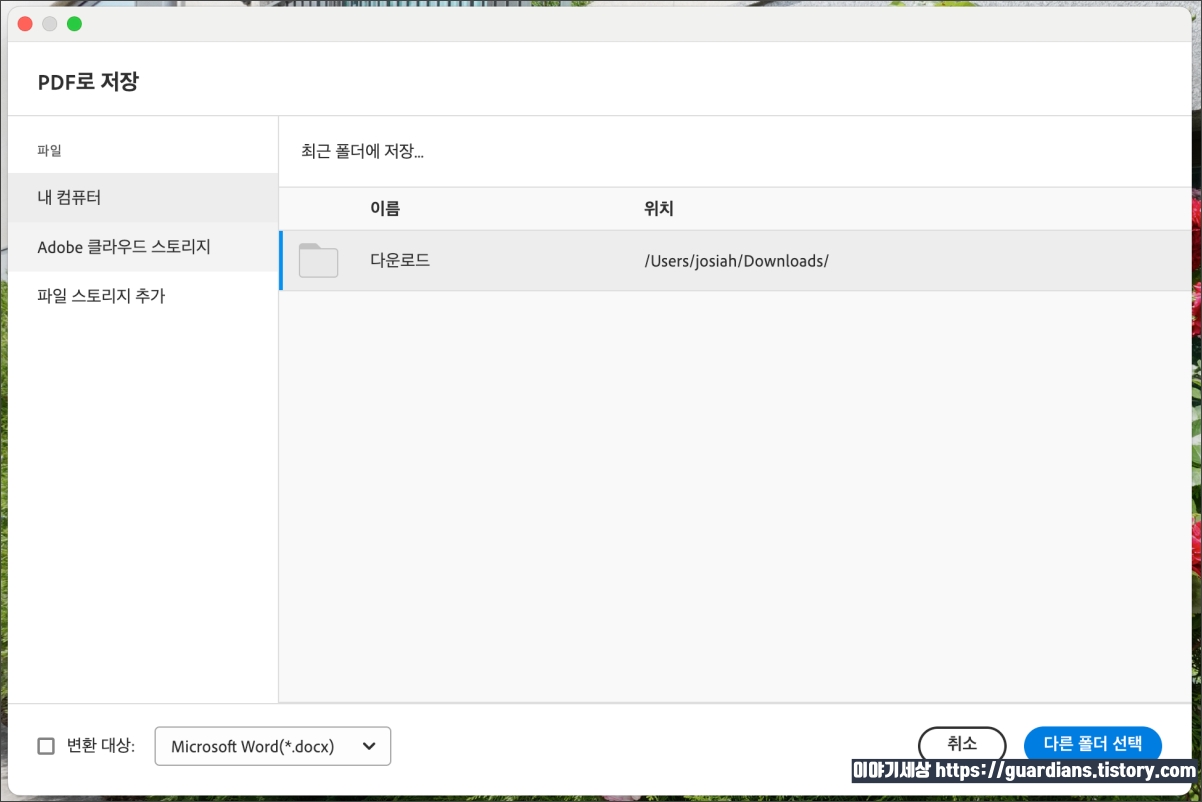Choose 파일 스토리지 추가 in the sidebar

(143, 296)
